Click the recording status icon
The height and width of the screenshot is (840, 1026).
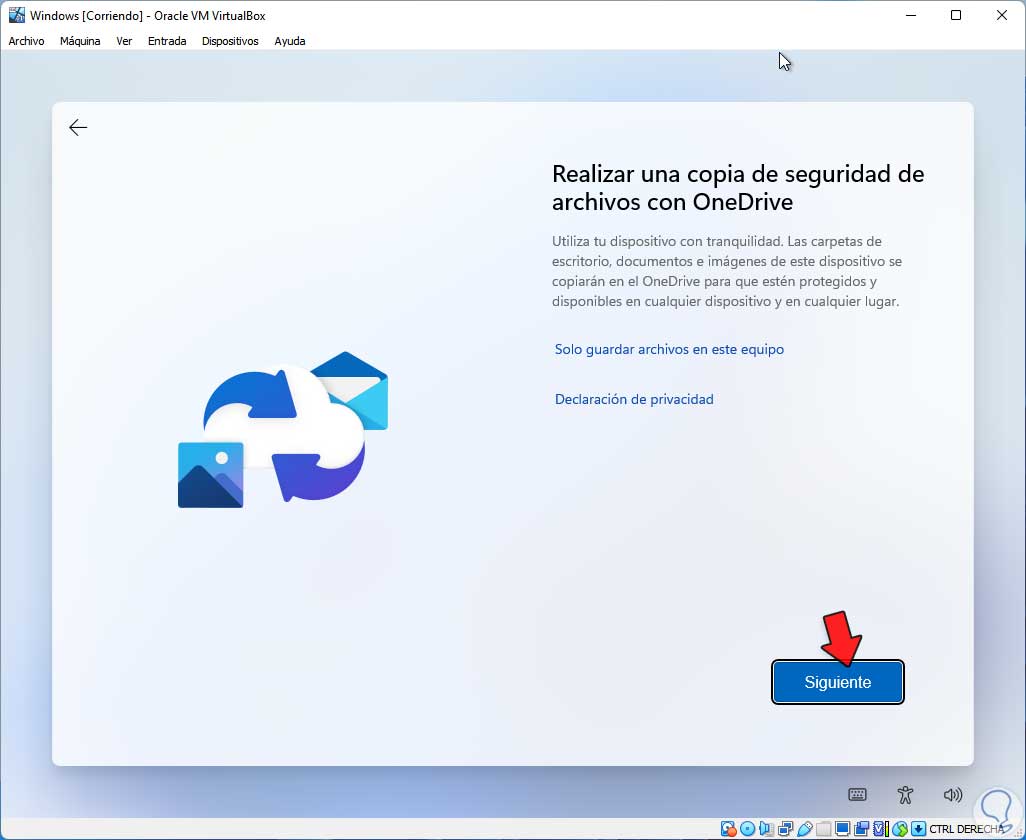tap(861, 829)
